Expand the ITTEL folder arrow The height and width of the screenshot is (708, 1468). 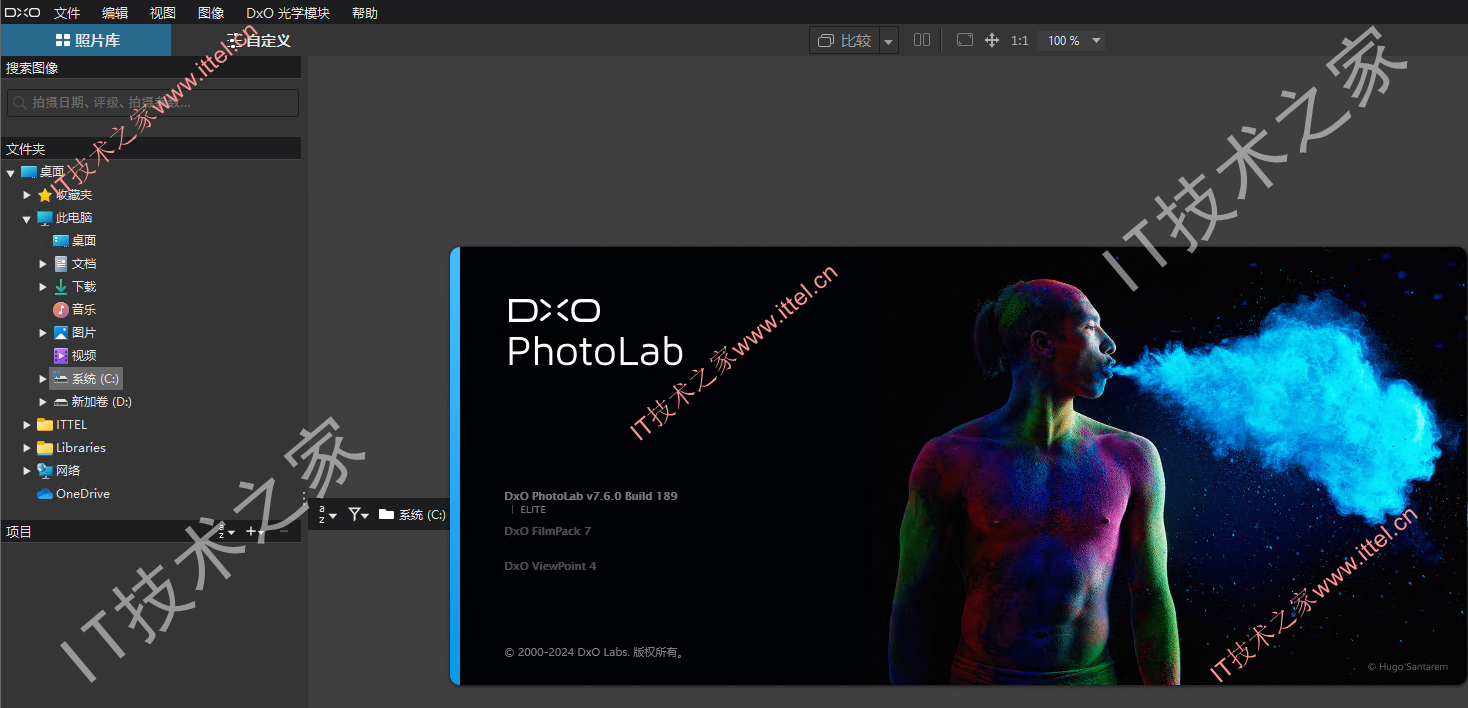point(27,425)
